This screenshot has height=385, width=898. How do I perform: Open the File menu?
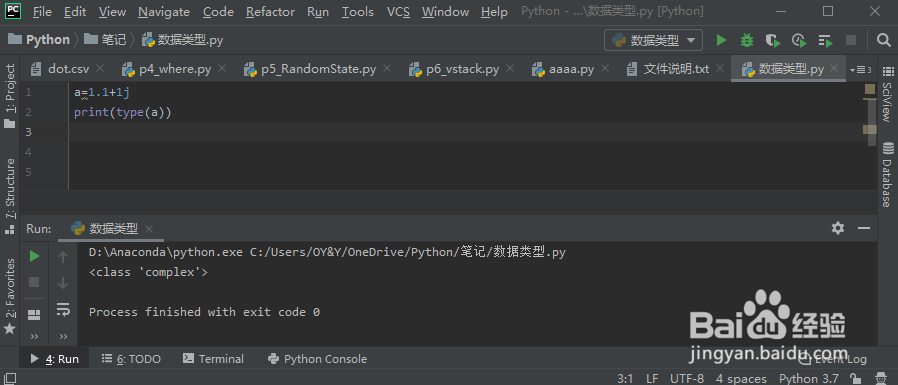click(x=42, y=11)
